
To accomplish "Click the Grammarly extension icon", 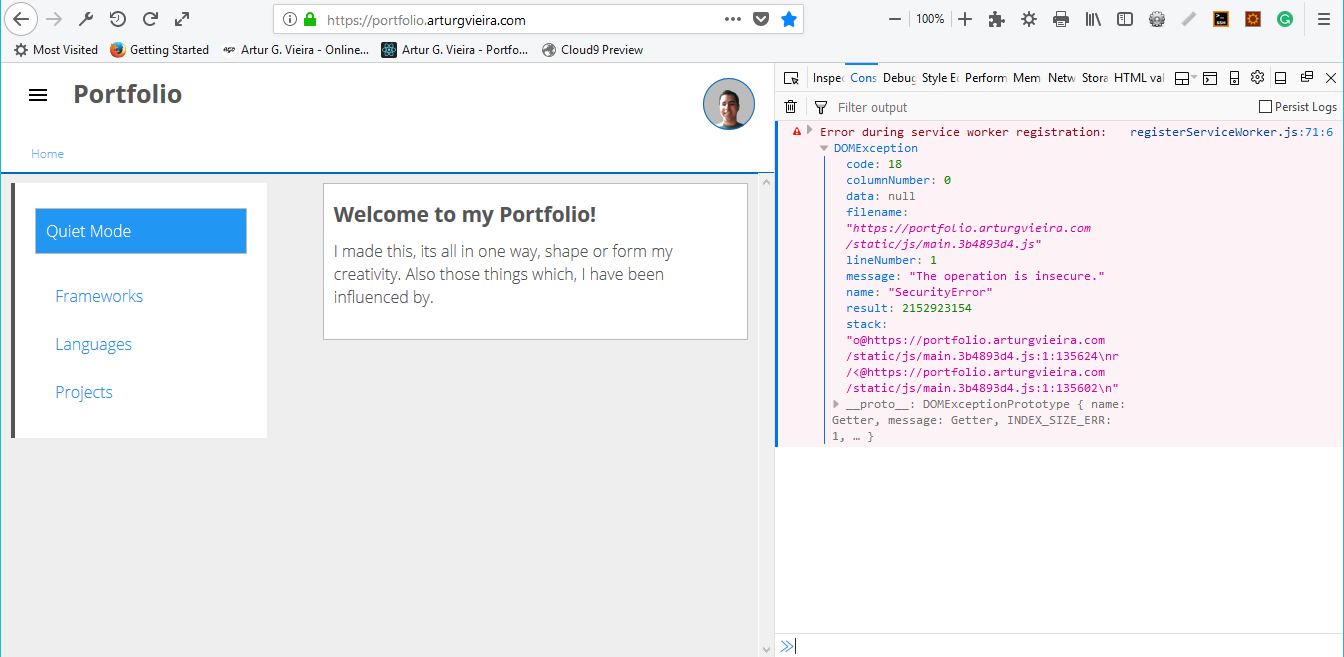I will click(x=1285, y=19).
